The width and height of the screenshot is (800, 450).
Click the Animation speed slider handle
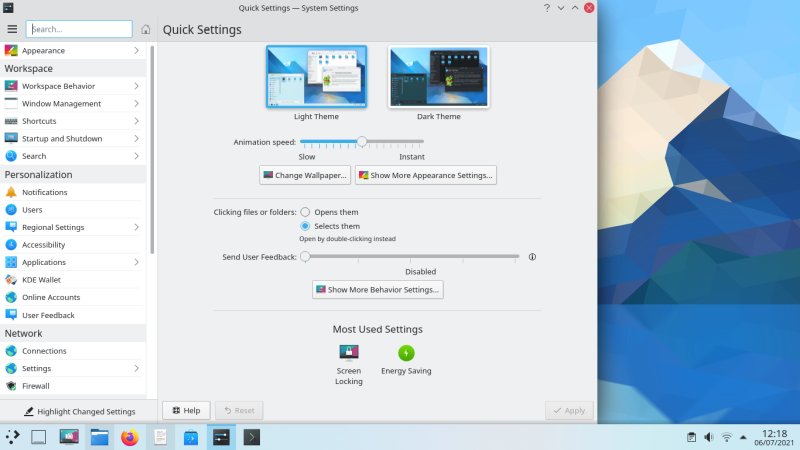[362, 142]
